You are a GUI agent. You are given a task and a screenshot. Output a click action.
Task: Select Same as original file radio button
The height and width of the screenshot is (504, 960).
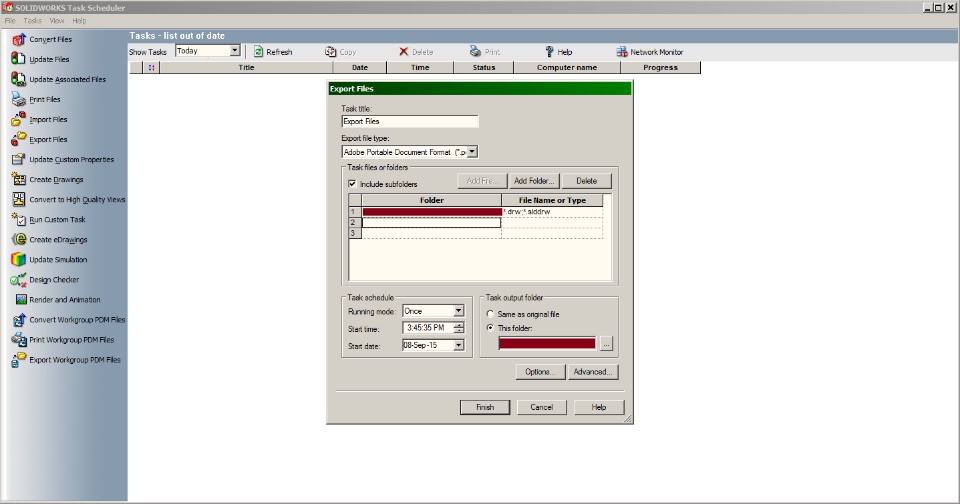point(490,314)
